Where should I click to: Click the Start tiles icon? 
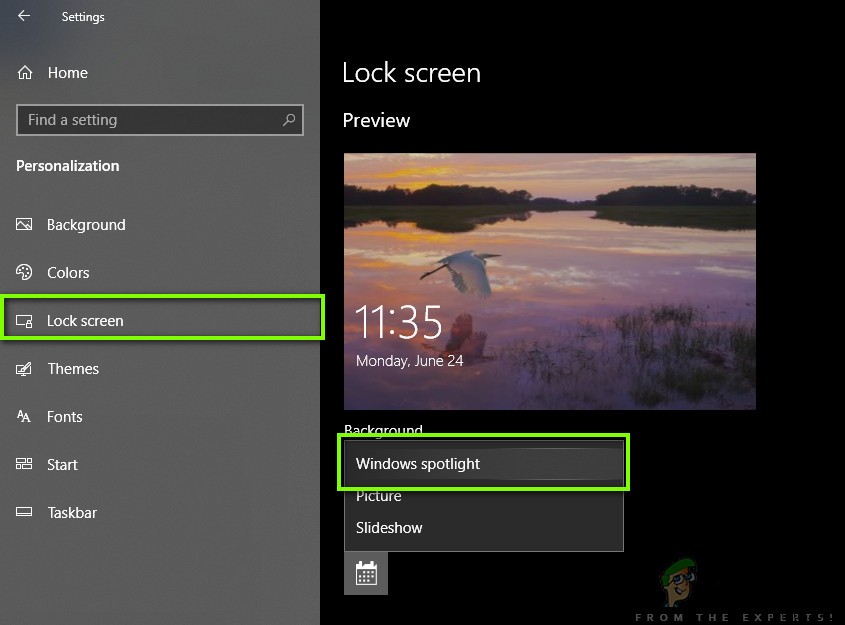click(24, 463)
